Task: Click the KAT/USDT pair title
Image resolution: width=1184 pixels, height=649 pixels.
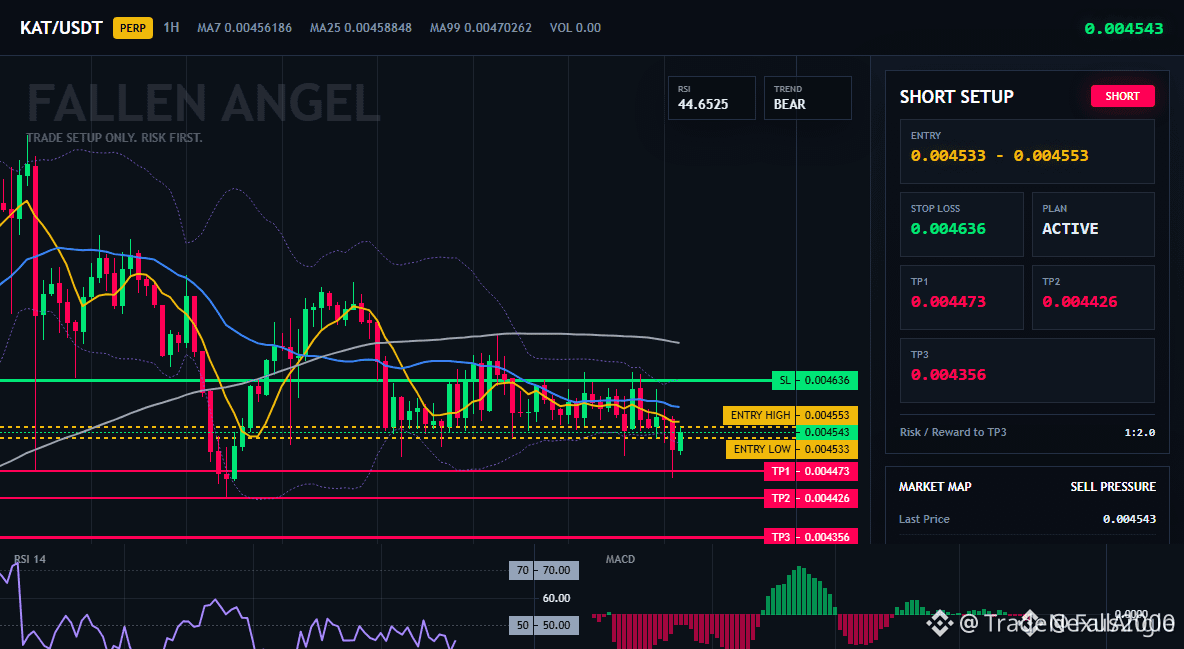Action: pos(61,28)
